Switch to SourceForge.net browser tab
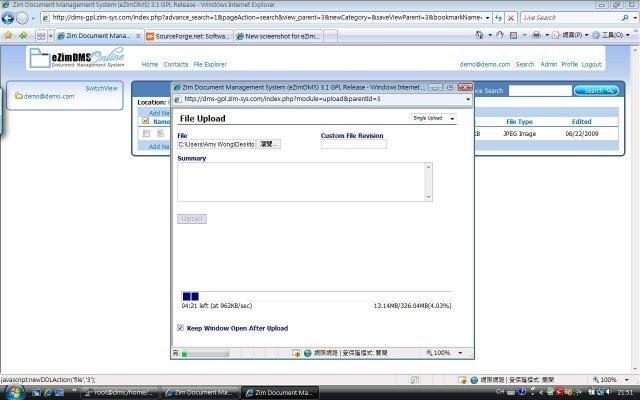The image size is (640, 400). [189, 36]
